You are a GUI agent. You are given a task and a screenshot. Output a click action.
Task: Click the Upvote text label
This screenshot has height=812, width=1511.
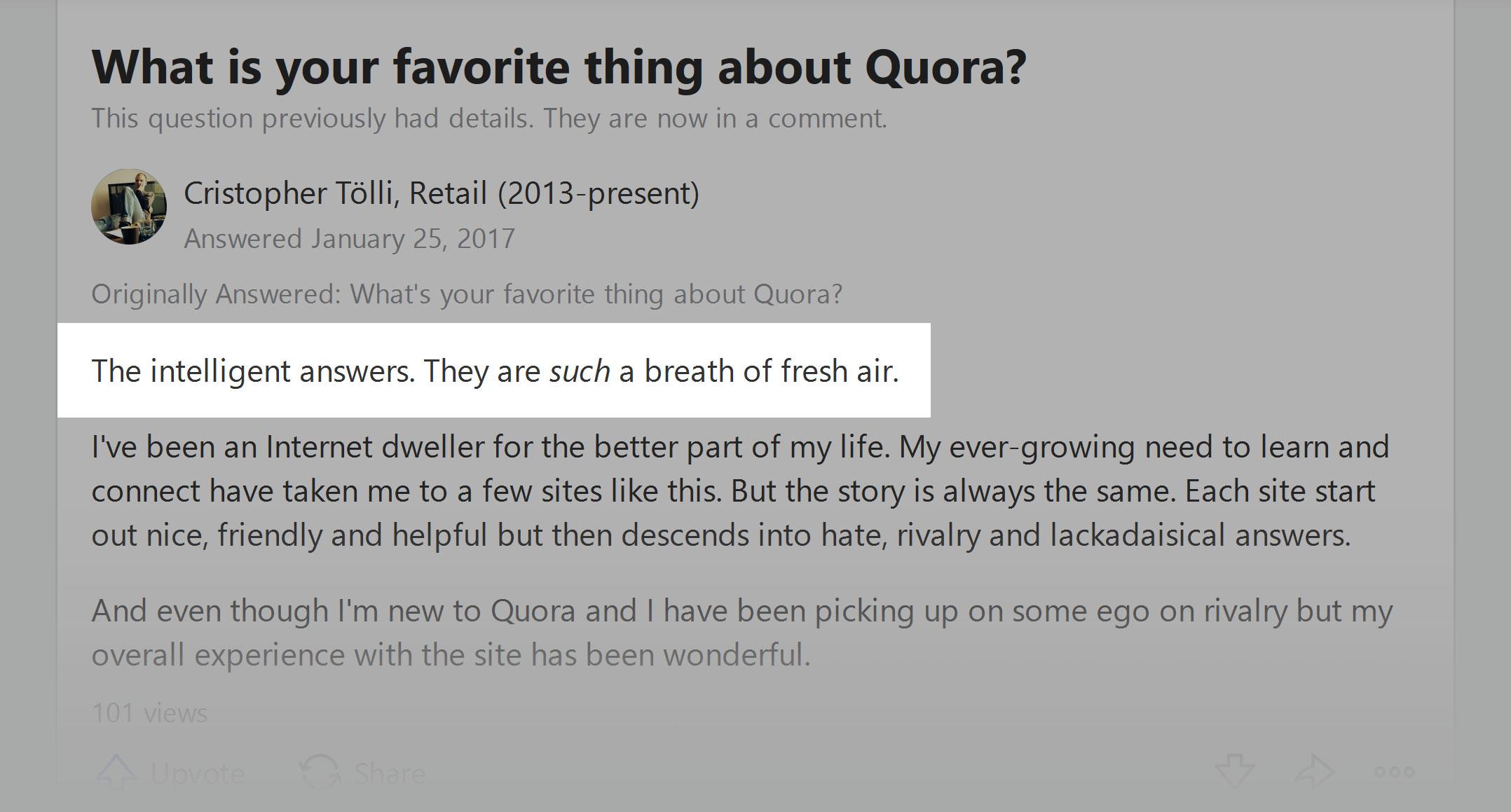198,773
